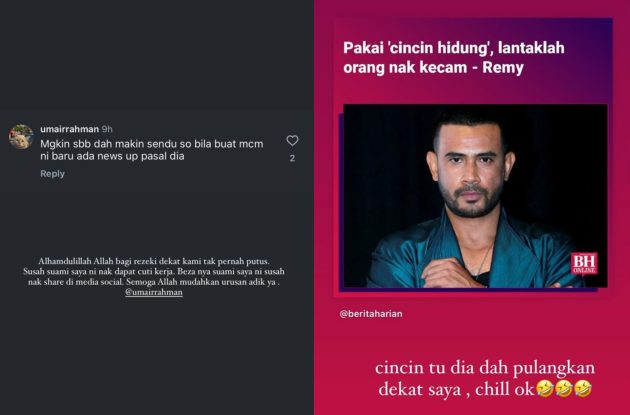Tap the crimson story background below @beritaharian
Viewport: 630px width, 415px height.
(472, 339)
